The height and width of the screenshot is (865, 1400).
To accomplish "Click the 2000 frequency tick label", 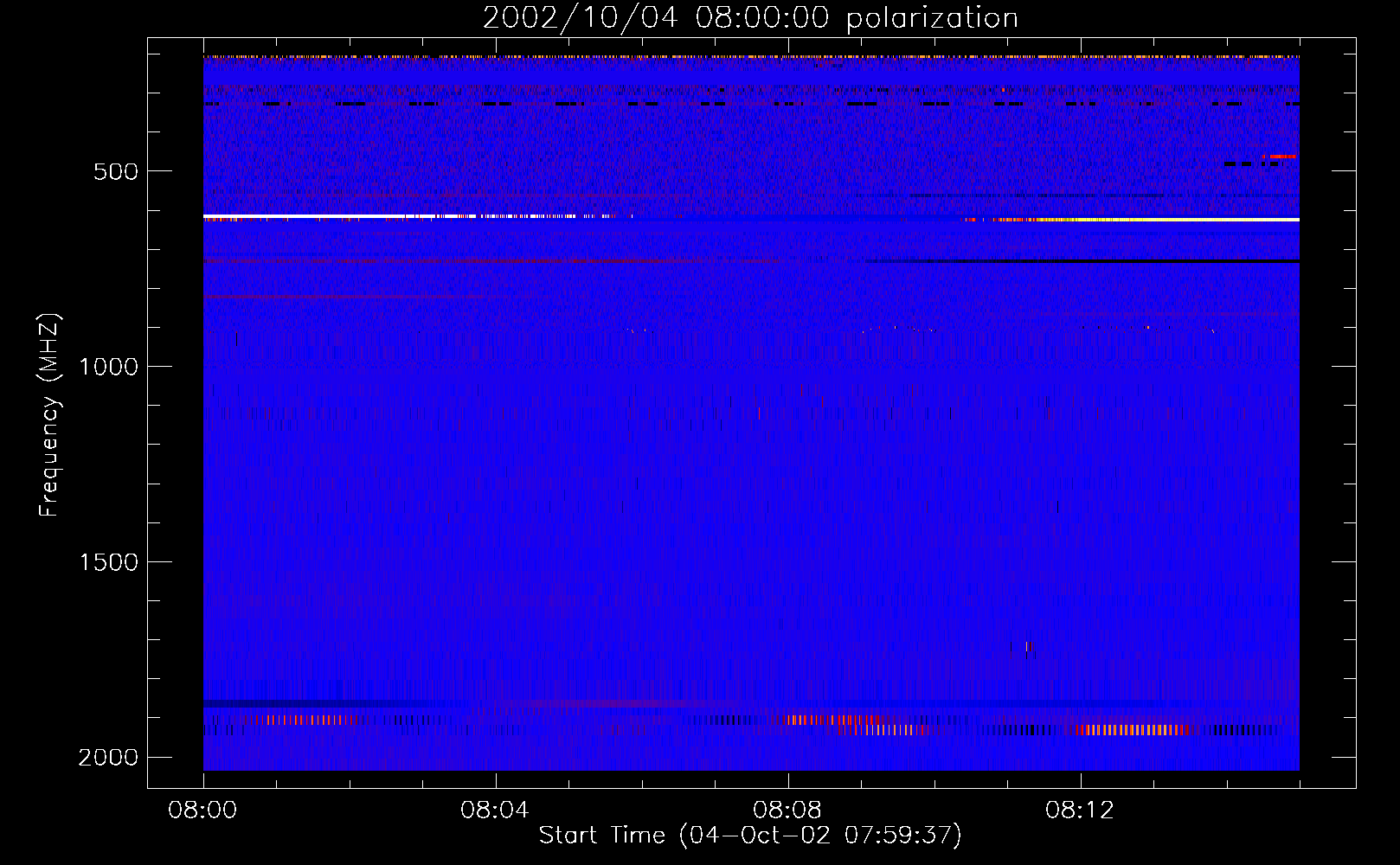I will click(x=108, y=758).
